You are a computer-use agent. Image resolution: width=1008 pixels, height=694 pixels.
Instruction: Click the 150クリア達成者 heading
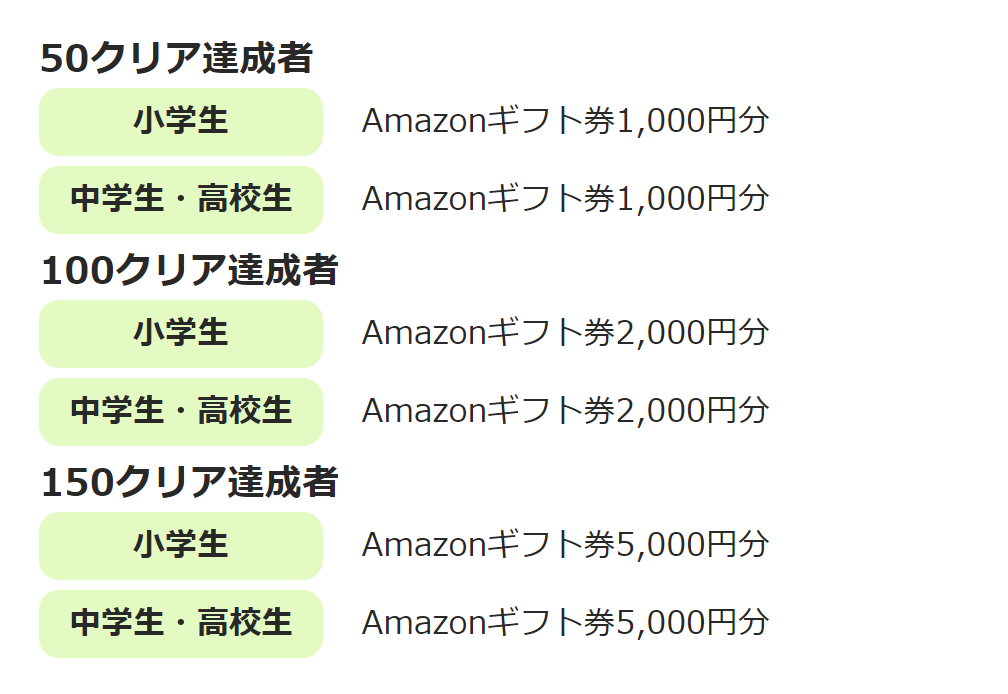click(x=190, y=482)
